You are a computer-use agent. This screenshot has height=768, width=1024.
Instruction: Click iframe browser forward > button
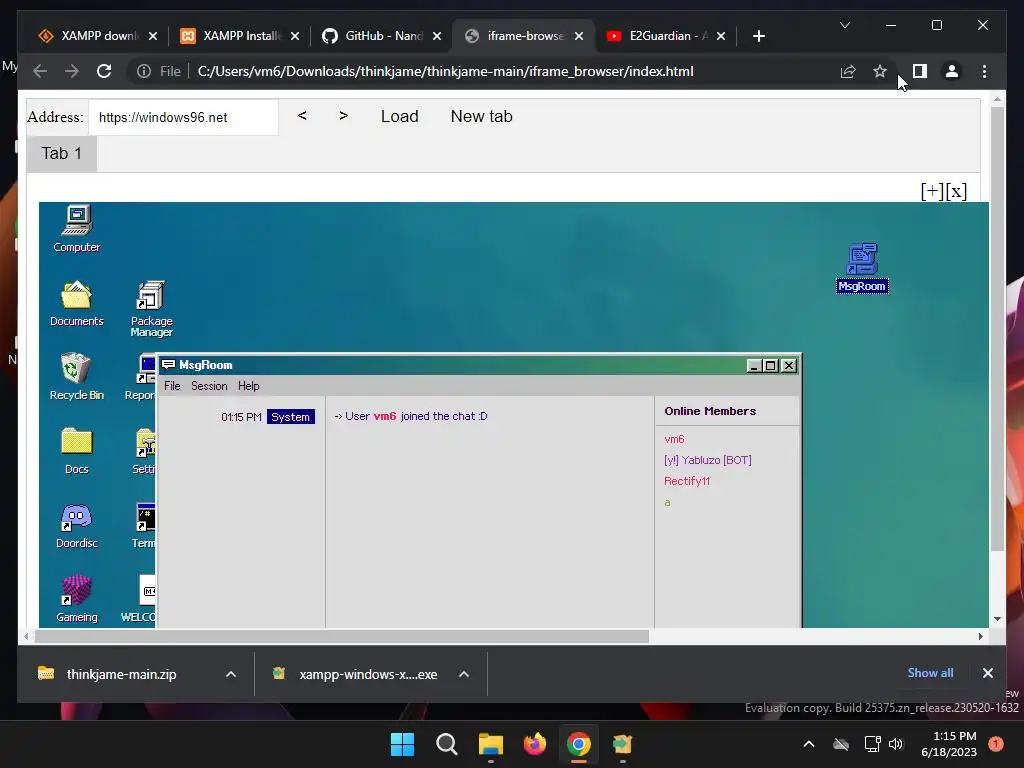pos(344,116)
